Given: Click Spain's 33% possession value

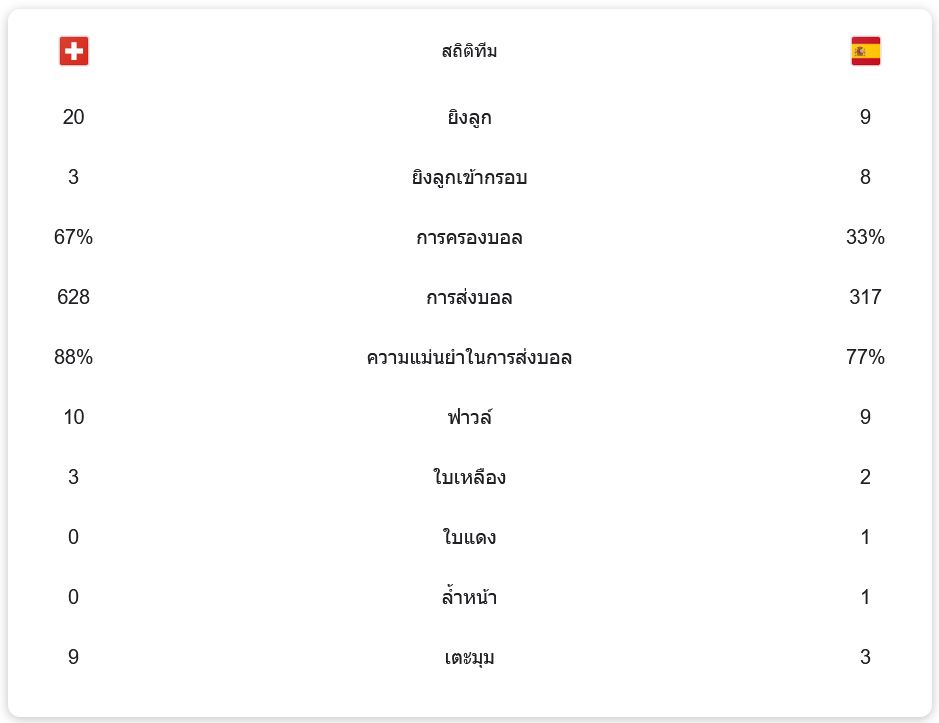Looking at the screenshot, I should click(865, 238).
